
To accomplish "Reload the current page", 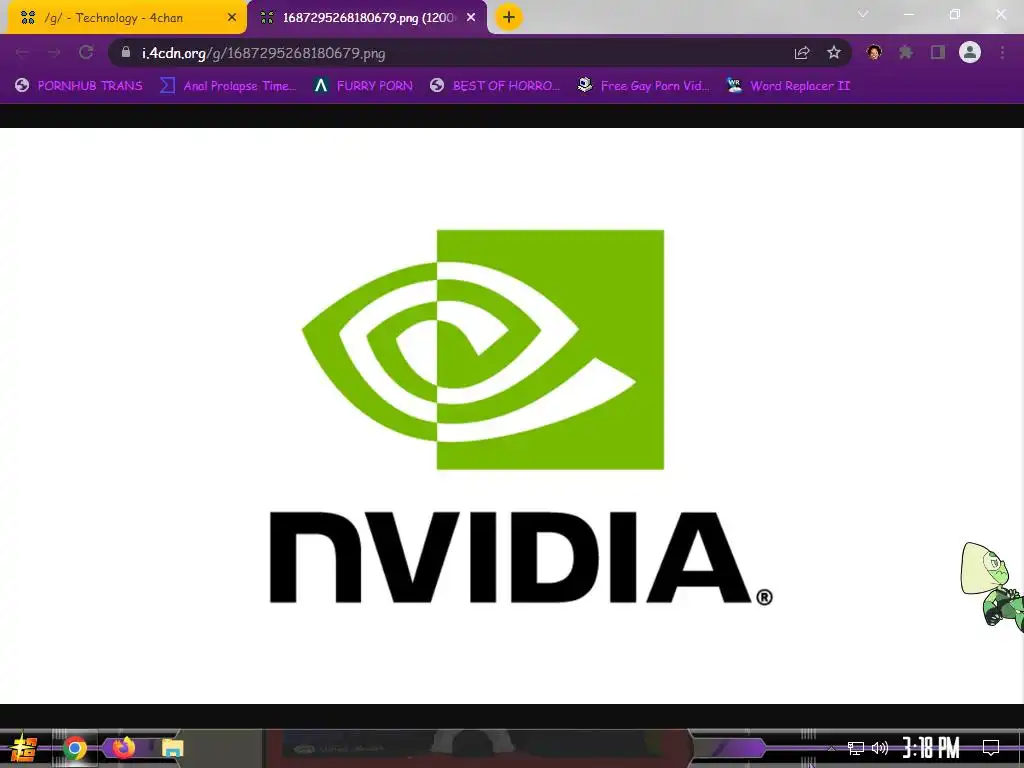I will pos(86,52).
